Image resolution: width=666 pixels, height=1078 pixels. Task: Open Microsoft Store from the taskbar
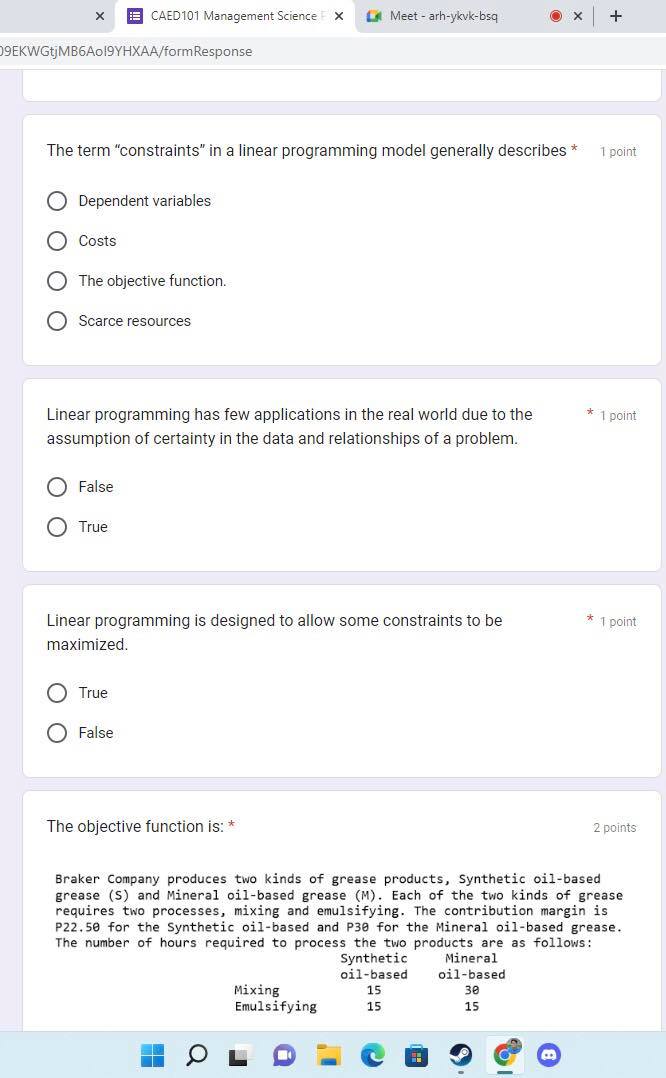coord(416,1055)
